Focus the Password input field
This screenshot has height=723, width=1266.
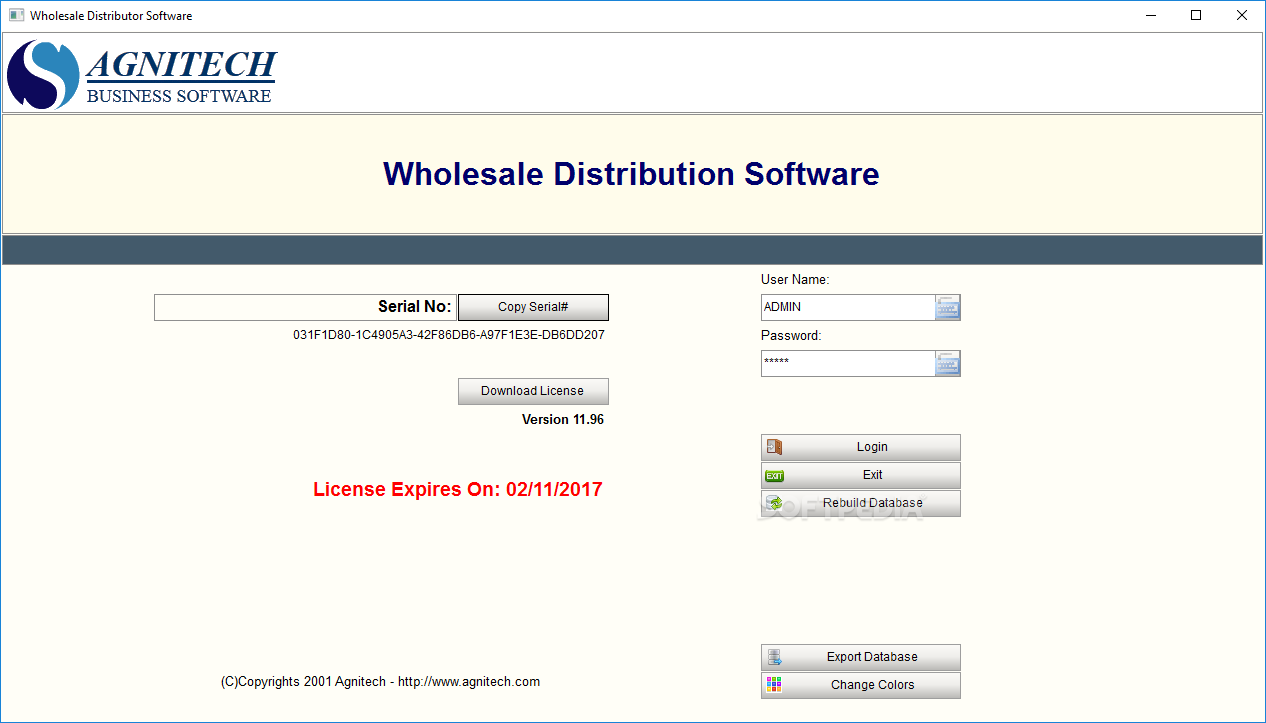[x=848, y=363]
